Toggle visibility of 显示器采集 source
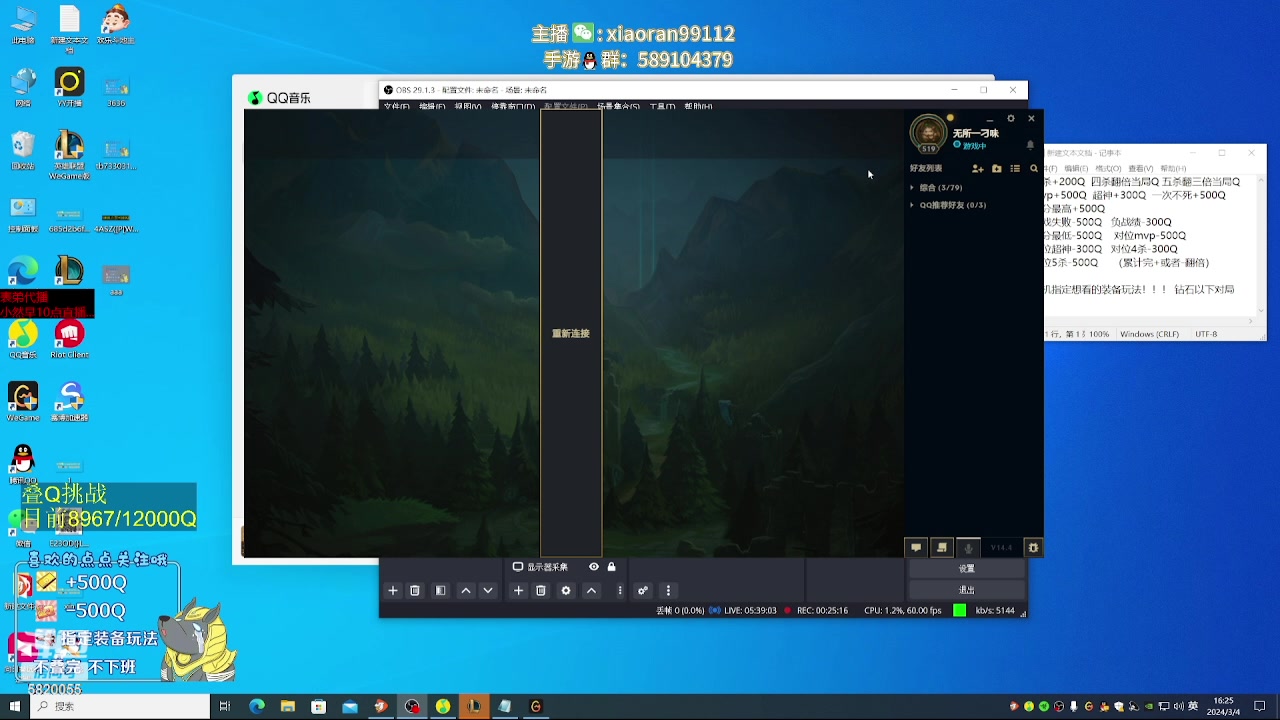 pos(594,567)
